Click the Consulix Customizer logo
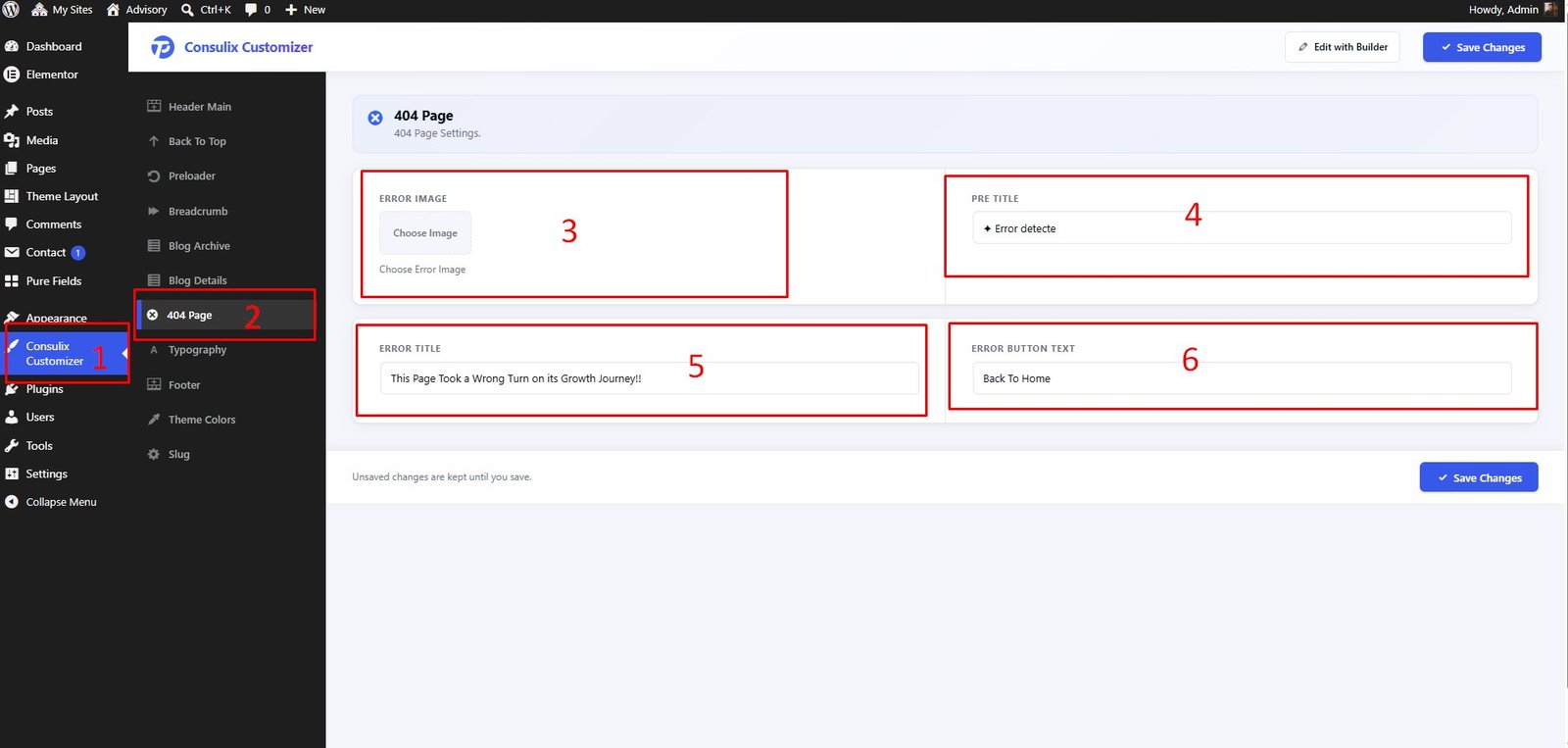1568x748 pixels. (163, 47)
